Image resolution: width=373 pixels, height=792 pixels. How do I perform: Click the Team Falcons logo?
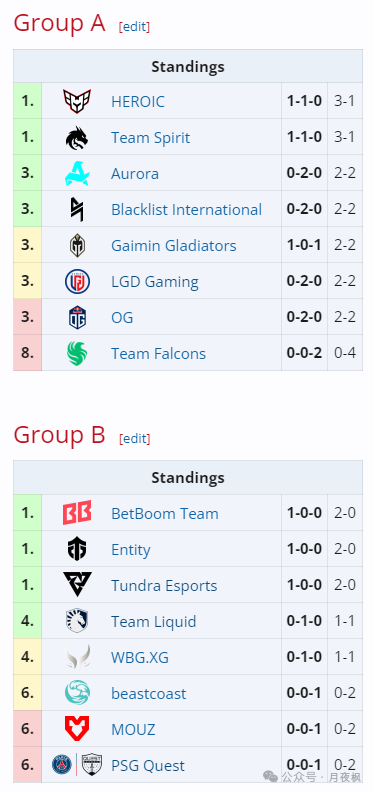click(77, 354)
